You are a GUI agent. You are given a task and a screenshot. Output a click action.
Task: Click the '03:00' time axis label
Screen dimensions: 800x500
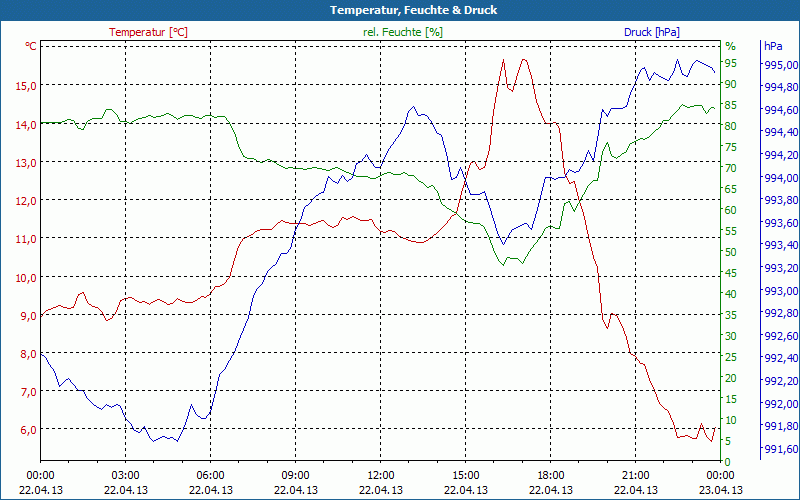126,476
